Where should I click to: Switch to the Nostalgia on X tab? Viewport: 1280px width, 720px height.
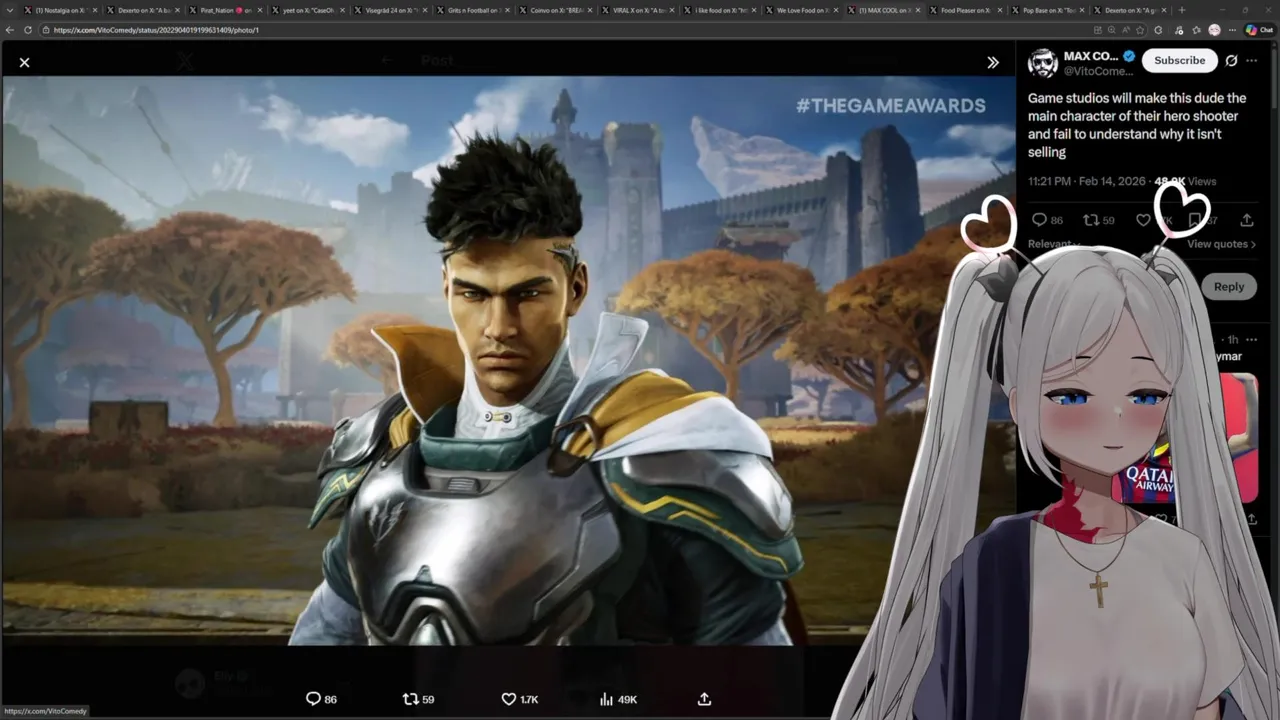(60, 10)
